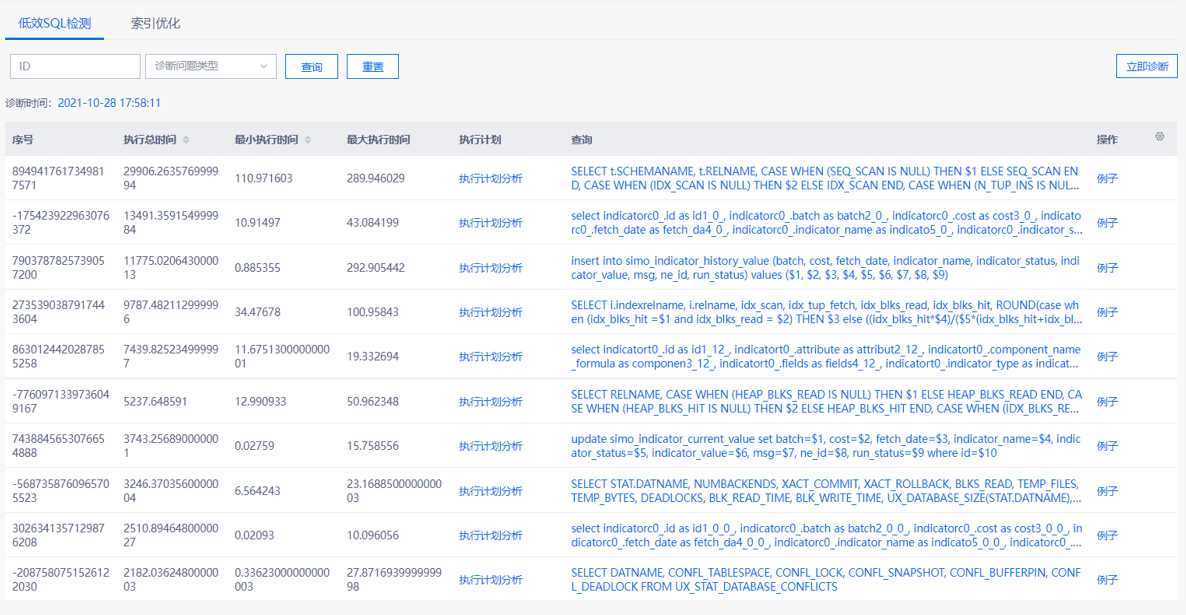Sort by 执行总时间 using its sort arrows
Screen dimensions: 1186x615
click(x=186, y=140)
